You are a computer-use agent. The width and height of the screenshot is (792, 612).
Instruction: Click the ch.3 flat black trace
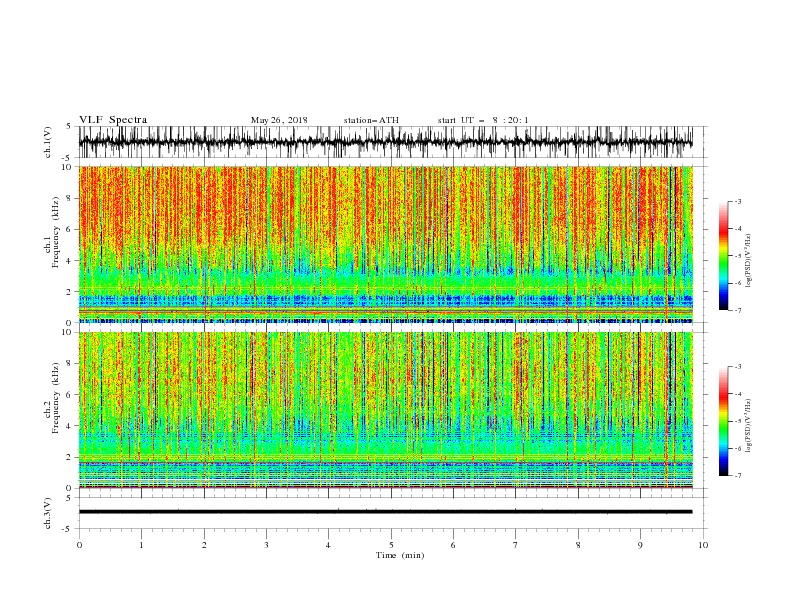coord(385,512)
